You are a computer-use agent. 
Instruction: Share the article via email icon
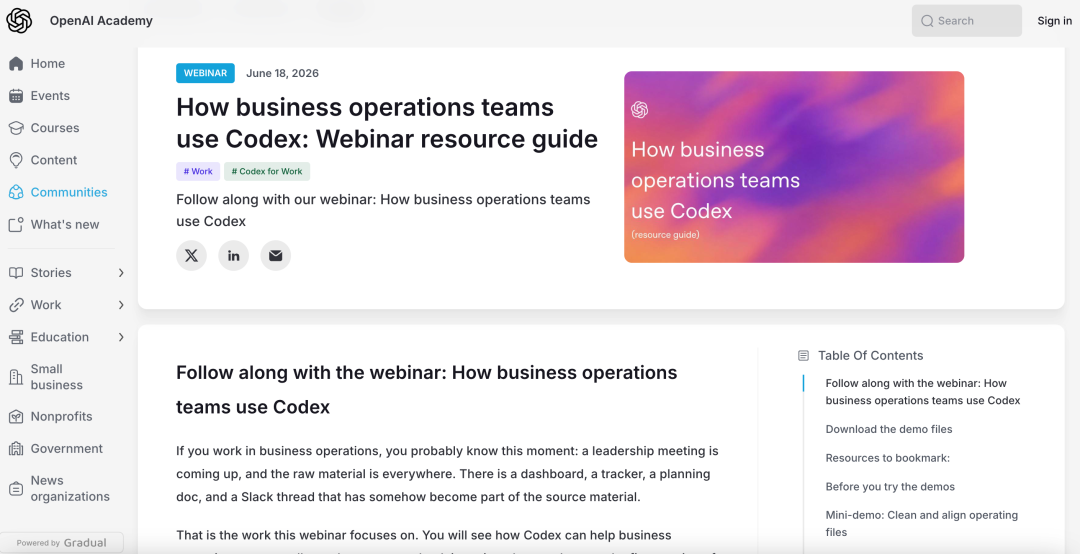click(x=276, y=256)
